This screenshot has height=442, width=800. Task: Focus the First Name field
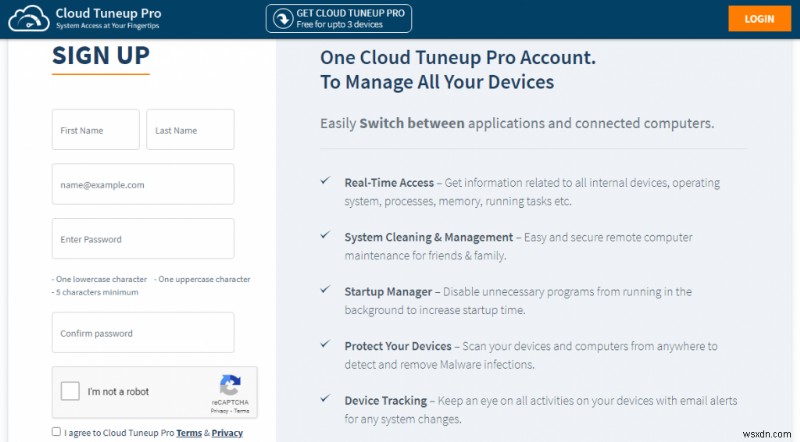[95, 130]
